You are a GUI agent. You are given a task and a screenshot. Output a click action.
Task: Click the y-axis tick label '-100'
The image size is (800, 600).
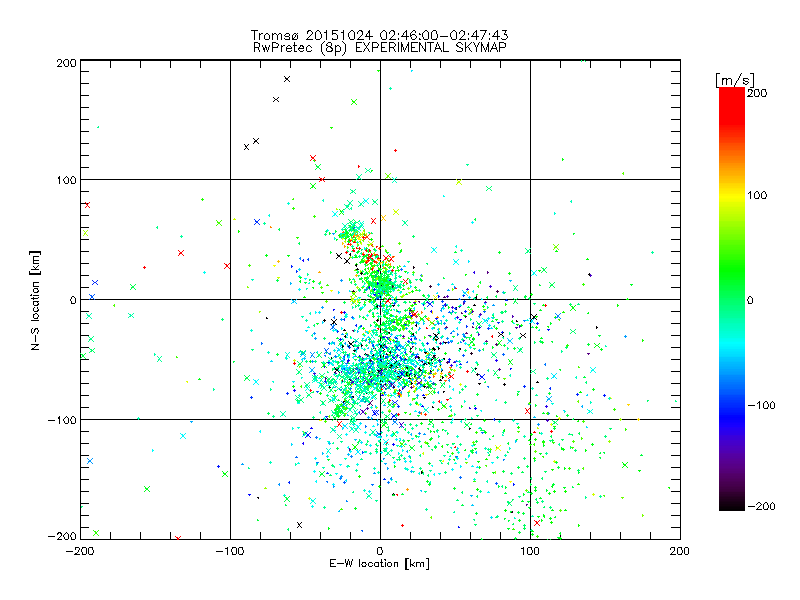pos(62,420)
